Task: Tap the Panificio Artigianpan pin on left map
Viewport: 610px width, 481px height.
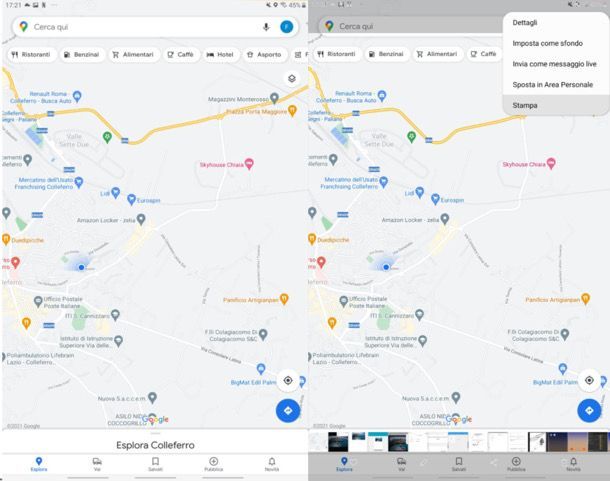Action: point(284,299)
